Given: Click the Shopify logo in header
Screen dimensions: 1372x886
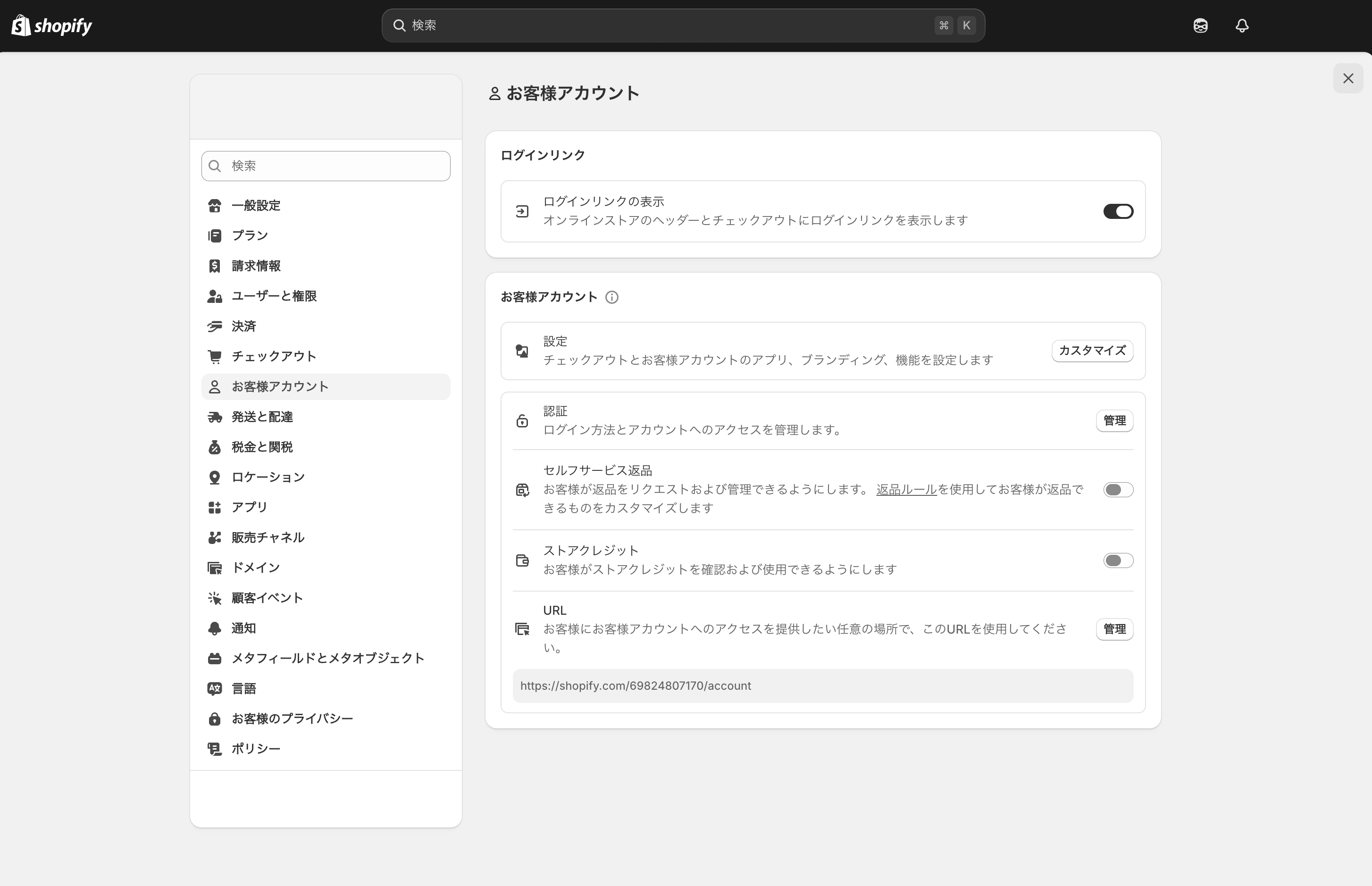Looking at the screenshot, I should 52,25.
